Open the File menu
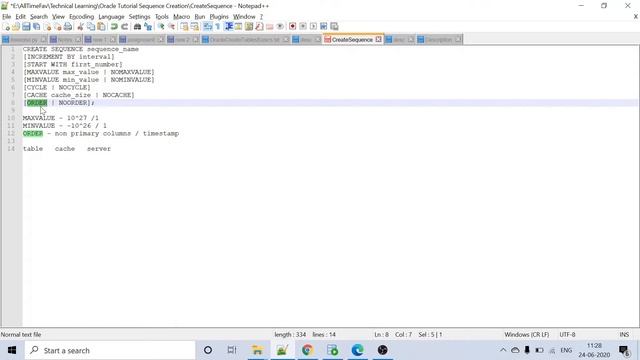The height and width of the screenshot is (360, 640). pos(7,17)
